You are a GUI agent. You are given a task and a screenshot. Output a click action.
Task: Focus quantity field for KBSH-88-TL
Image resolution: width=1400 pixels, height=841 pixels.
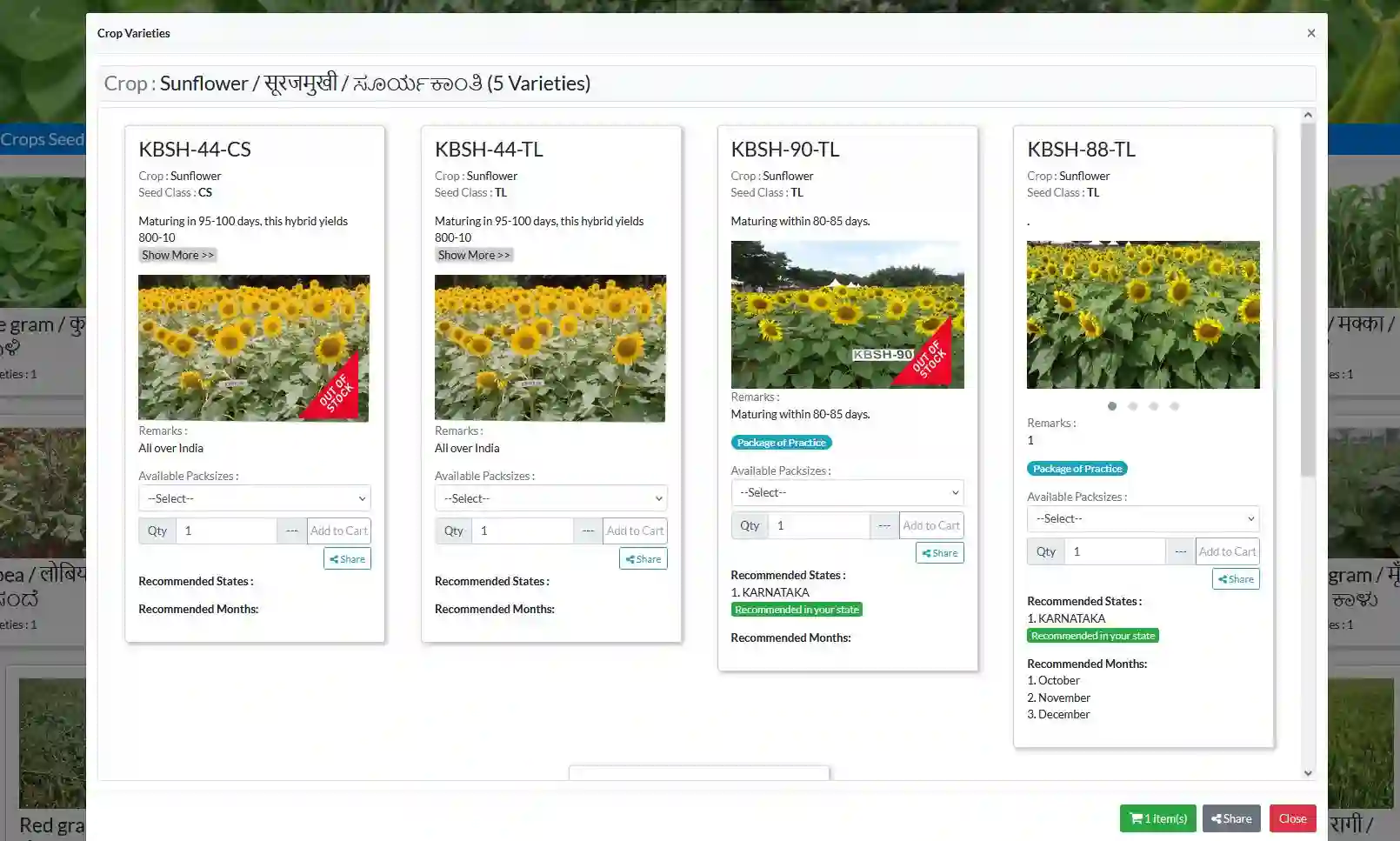pyautogui.click(x=1115, y=551)
